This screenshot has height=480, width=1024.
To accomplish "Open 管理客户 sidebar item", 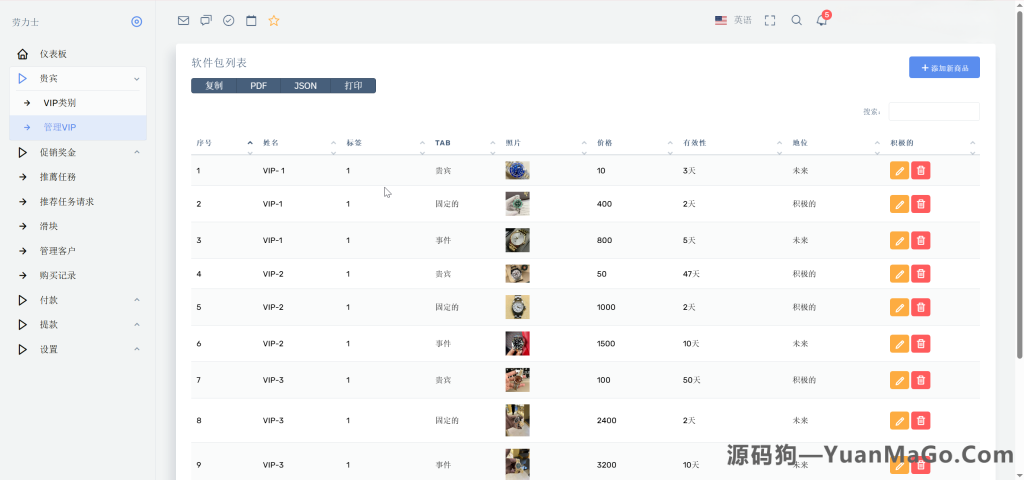I will (78, 251).
